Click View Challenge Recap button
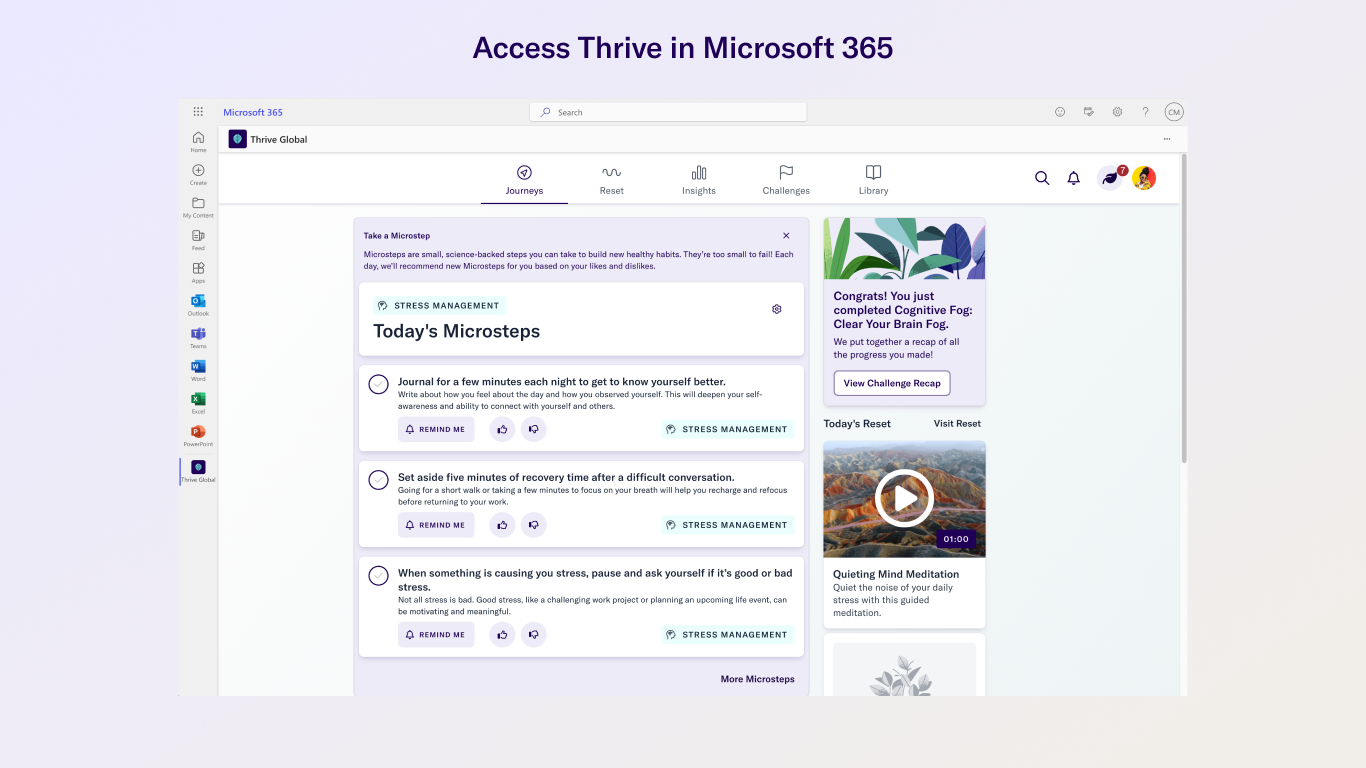Image resolution: width=1366 pixels, height=768 pixels. click(892, 383)
